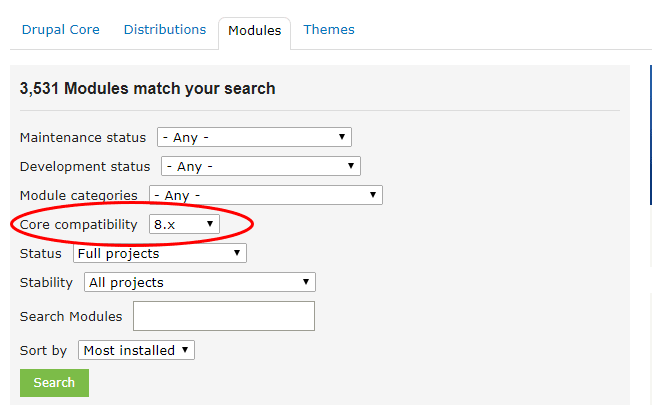Click the 'Development status' label text
The image size is (652, 405).
[85, 167]
